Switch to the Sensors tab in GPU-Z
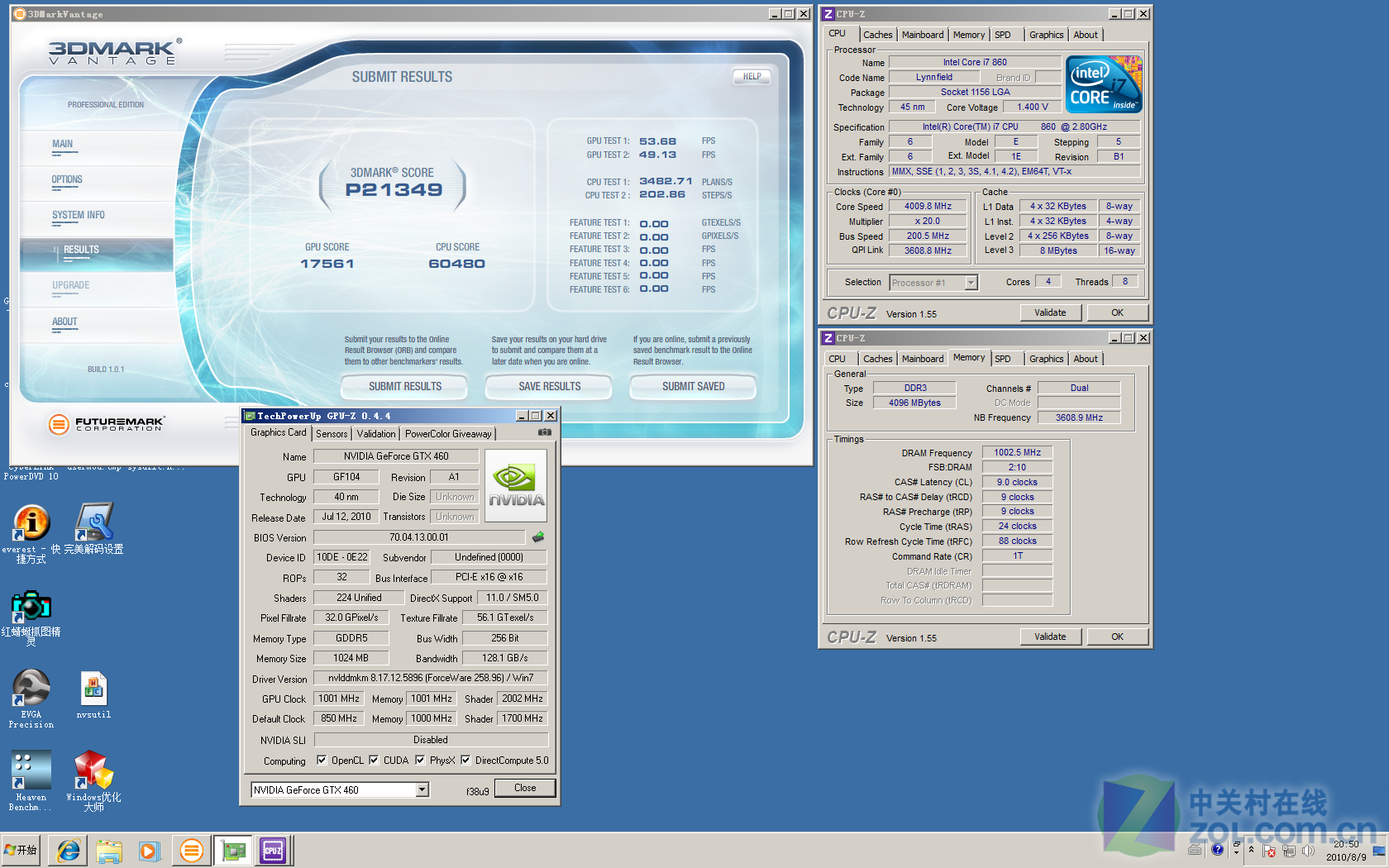The image size is (1389, 868). click(x=332, y=434)
